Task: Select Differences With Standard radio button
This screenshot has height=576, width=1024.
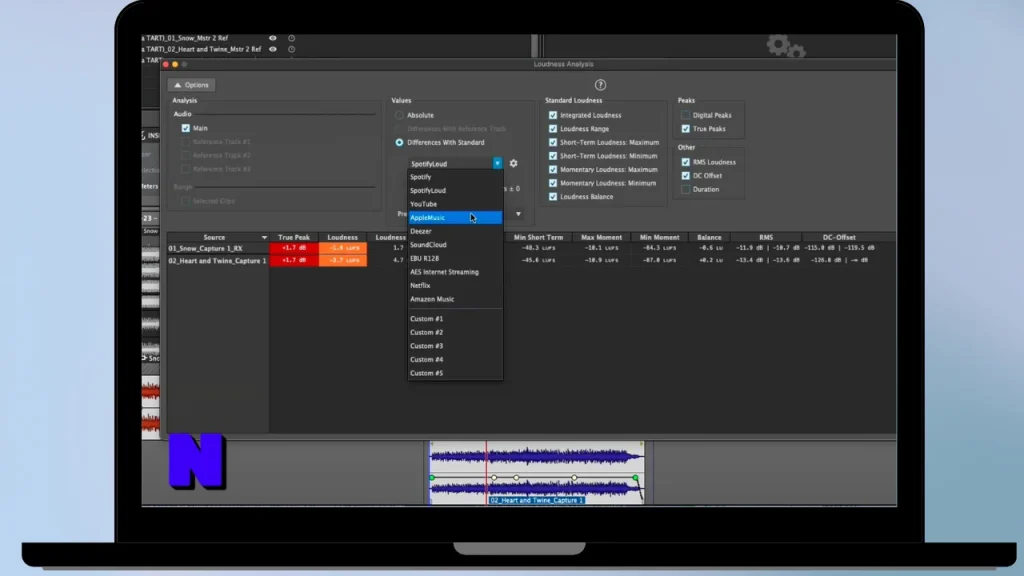Action: tap(399, 142)
